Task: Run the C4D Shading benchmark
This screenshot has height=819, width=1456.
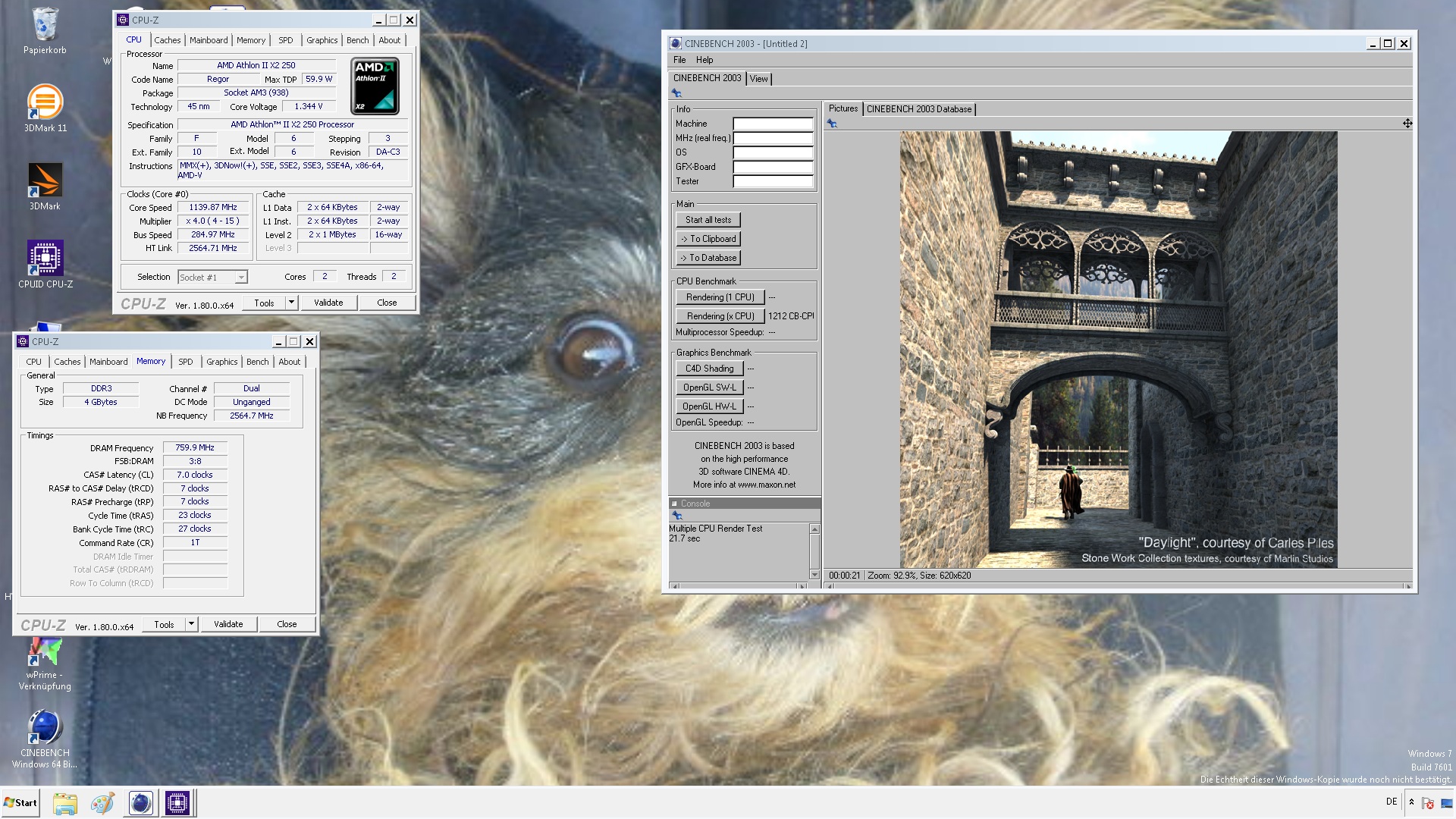Action: pyautogui.click(x=710, y=369)
